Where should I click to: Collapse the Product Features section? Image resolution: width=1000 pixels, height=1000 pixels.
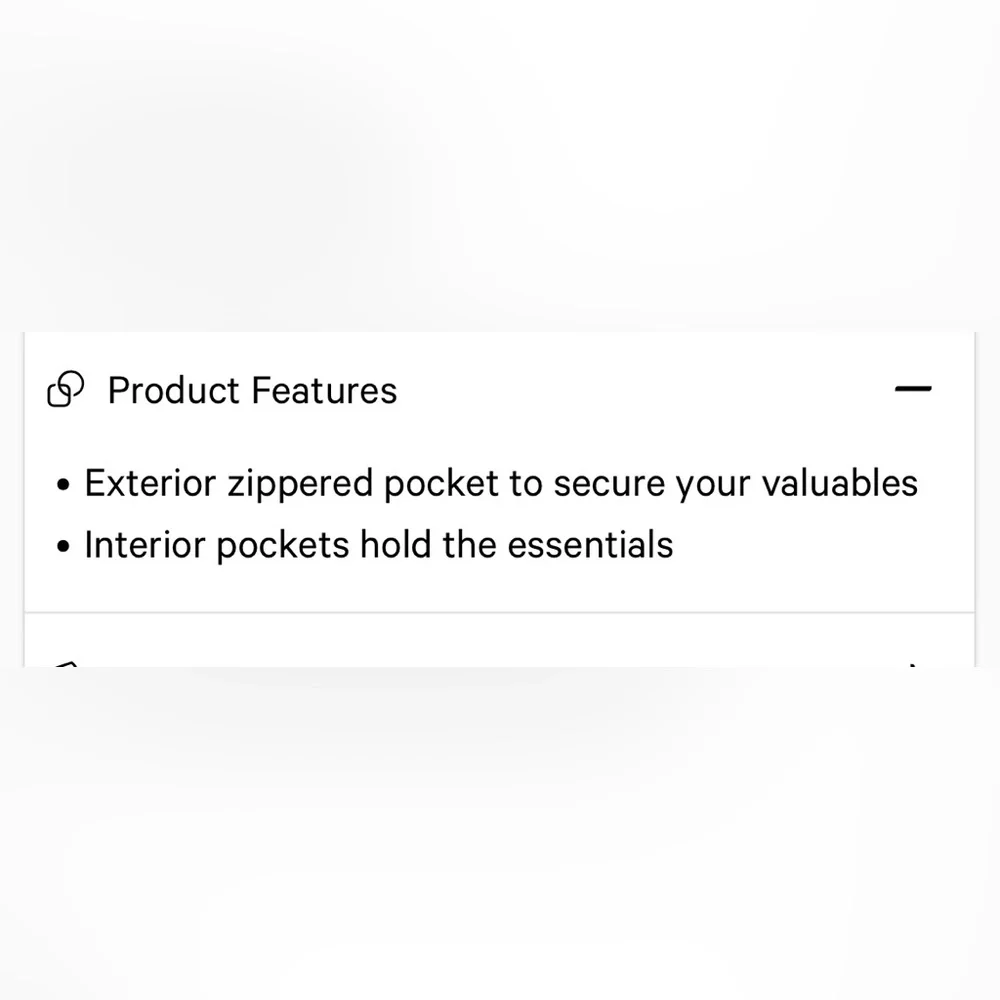912,389
